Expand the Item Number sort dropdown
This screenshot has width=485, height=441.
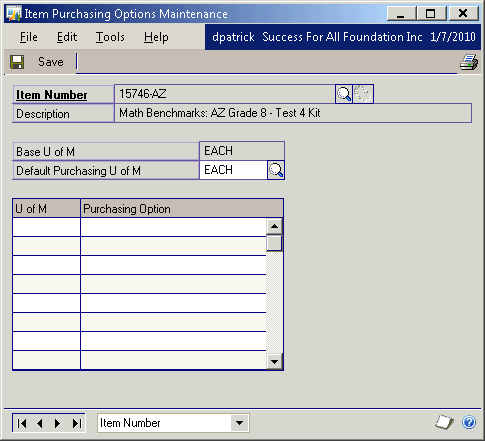[x=239, y=423]
